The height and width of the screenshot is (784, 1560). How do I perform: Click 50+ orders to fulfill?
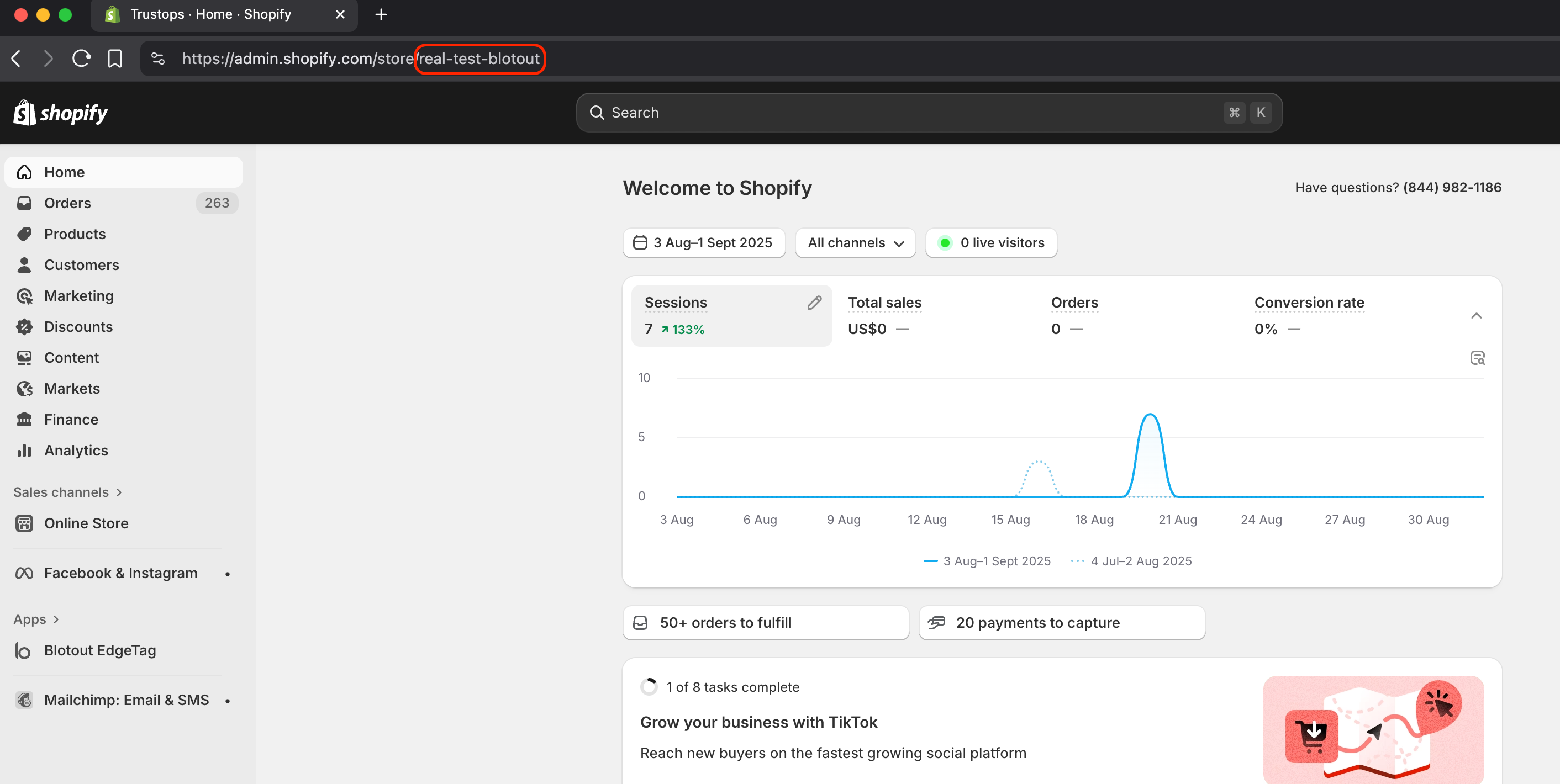(765, 622)
